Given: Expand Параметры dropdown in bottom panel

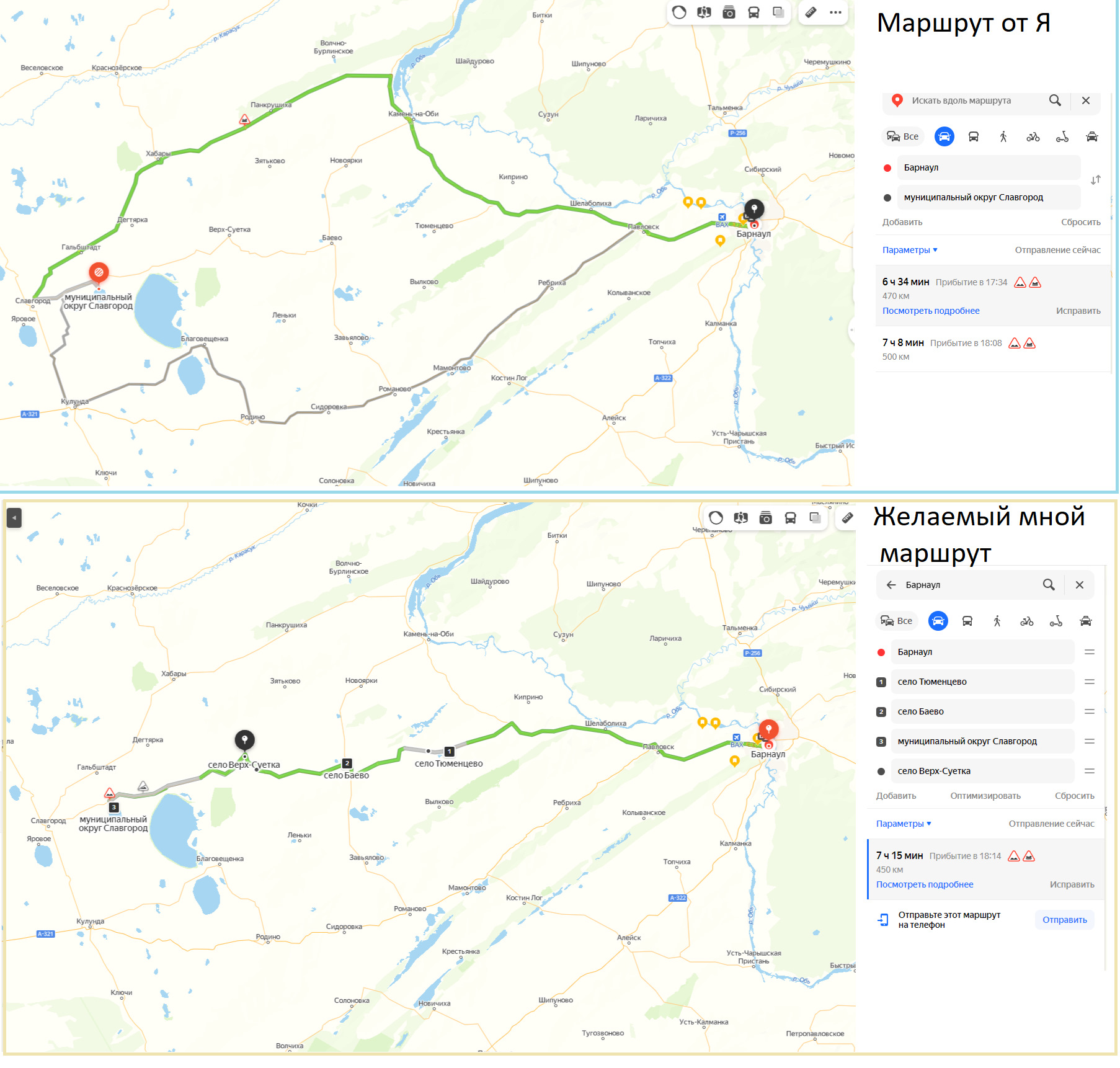Looking at the screenshot, I should (904, 824).
